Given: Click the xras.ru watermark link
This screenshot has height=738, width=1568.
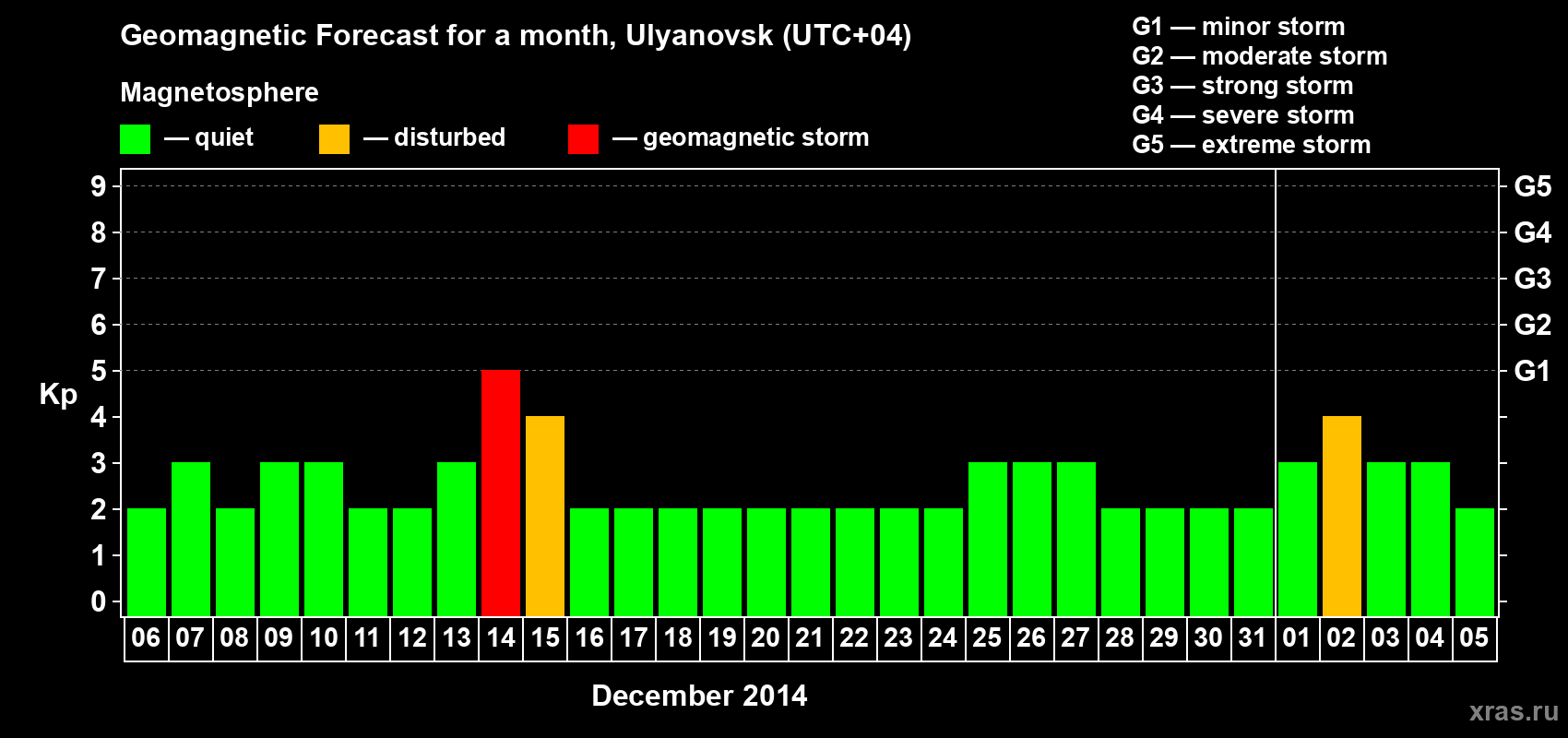Looking at the screenshot, I should (1514, 711).
